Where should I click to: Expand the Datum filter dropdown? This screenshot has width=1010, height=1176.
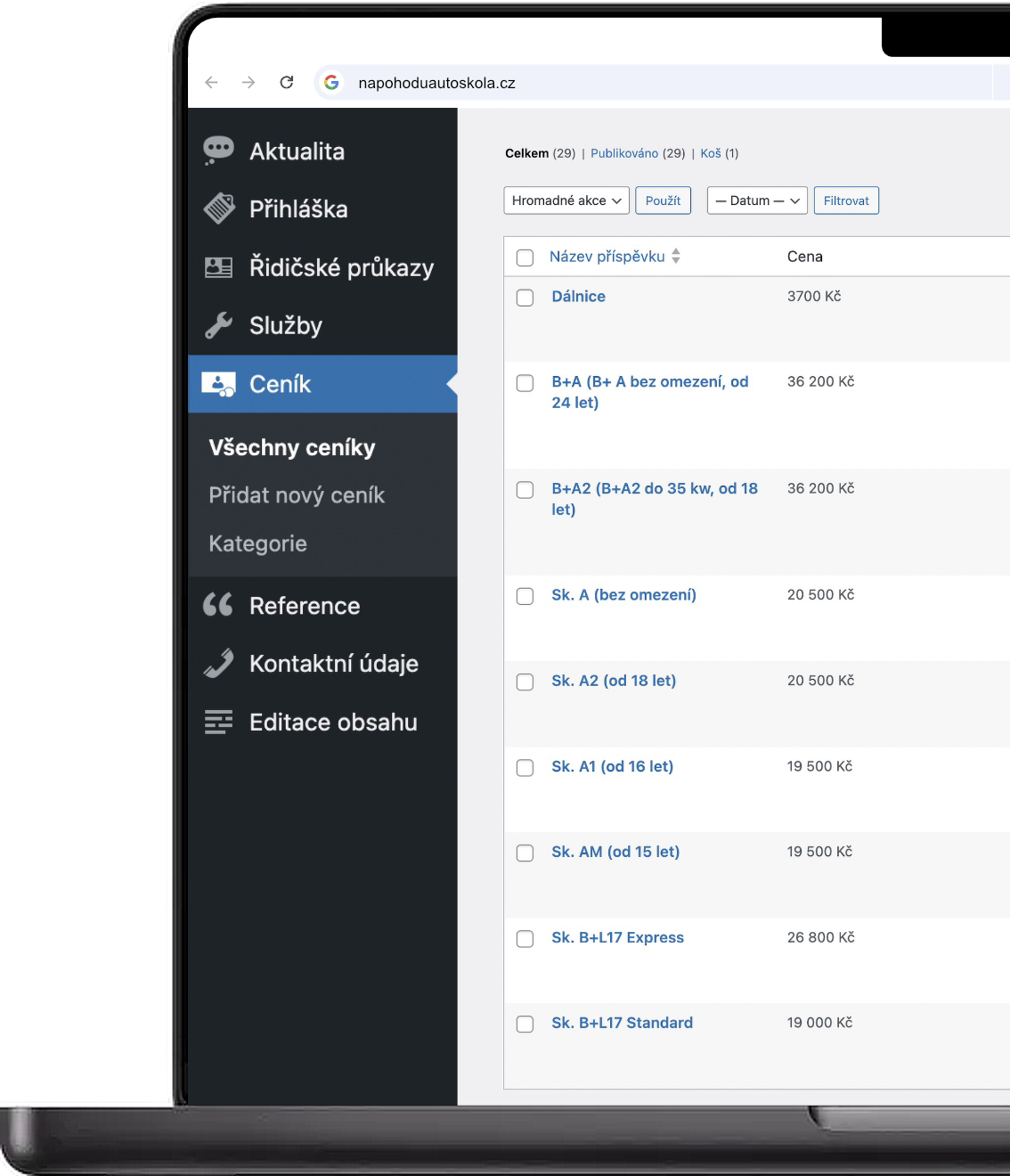(757, 200)
